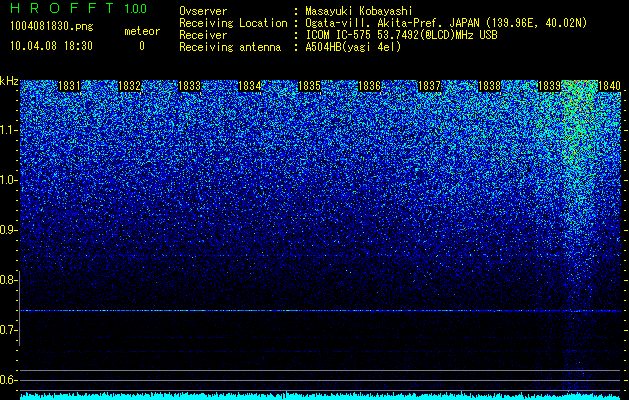Select observer name Masayuki Kobayashi

coord(359,11)
